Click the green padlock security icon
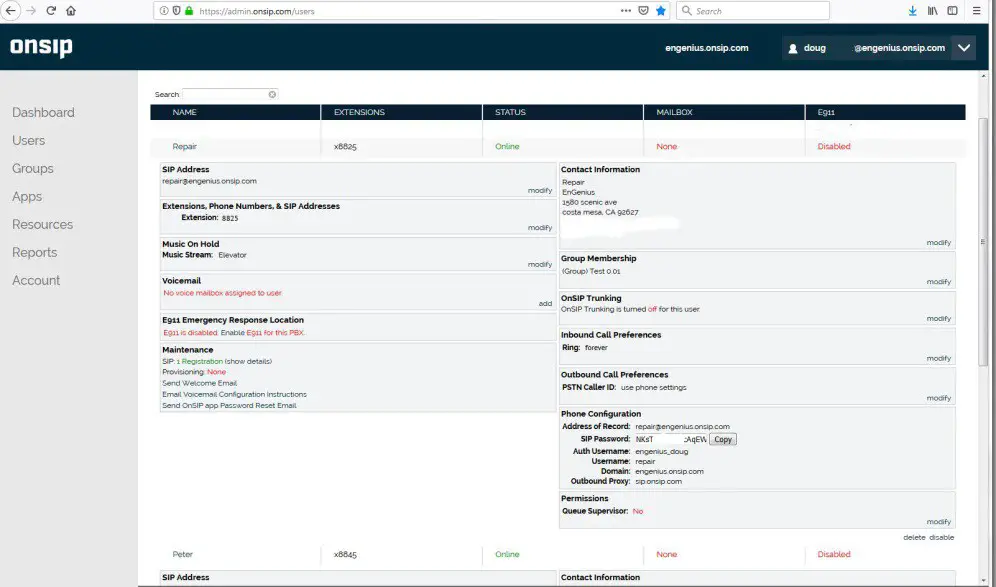The height and width of the screenshot is (587, 996). click(x=189, y=11)
